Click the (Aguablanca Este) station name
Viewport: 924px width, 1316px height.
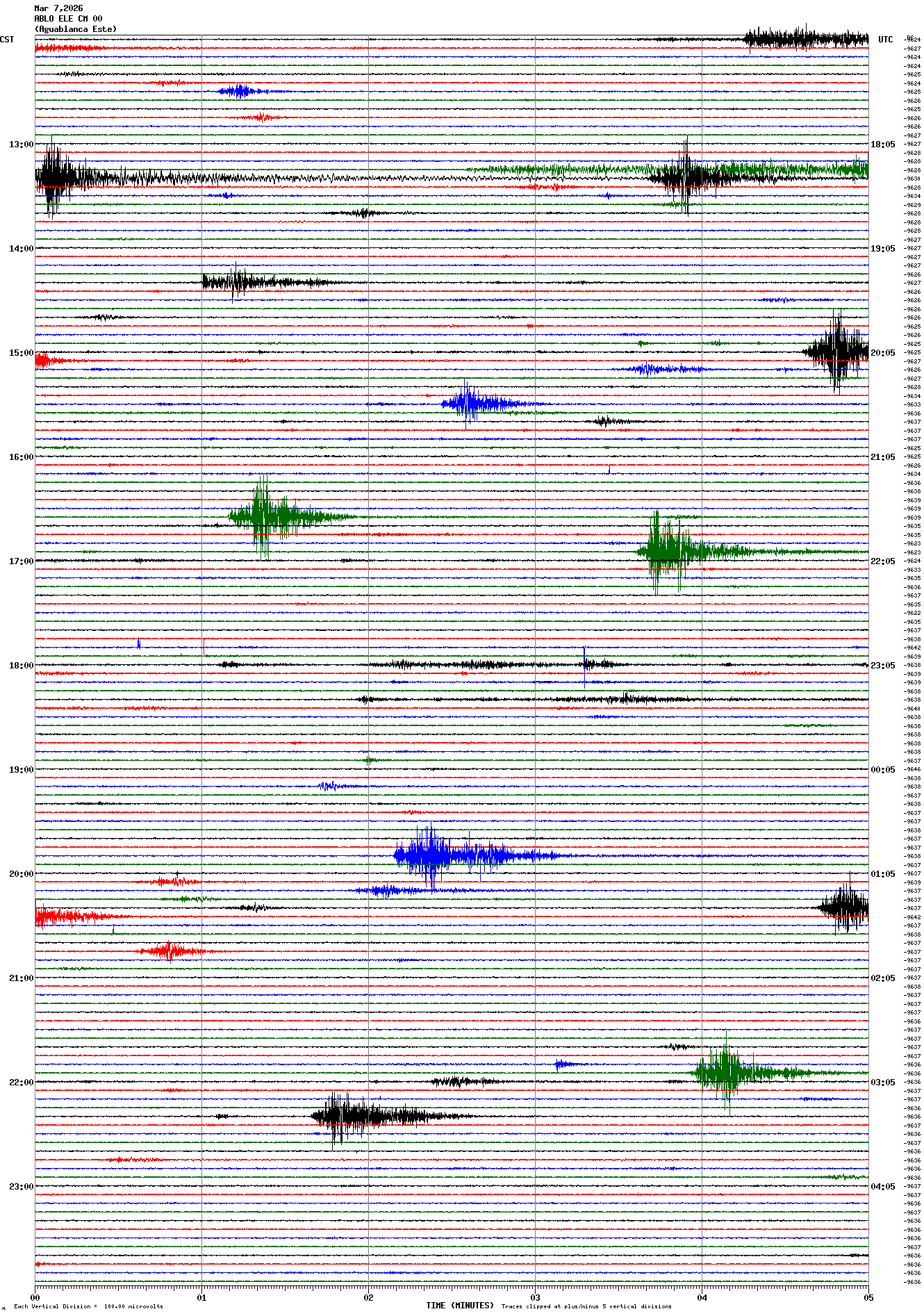(76, 29)
